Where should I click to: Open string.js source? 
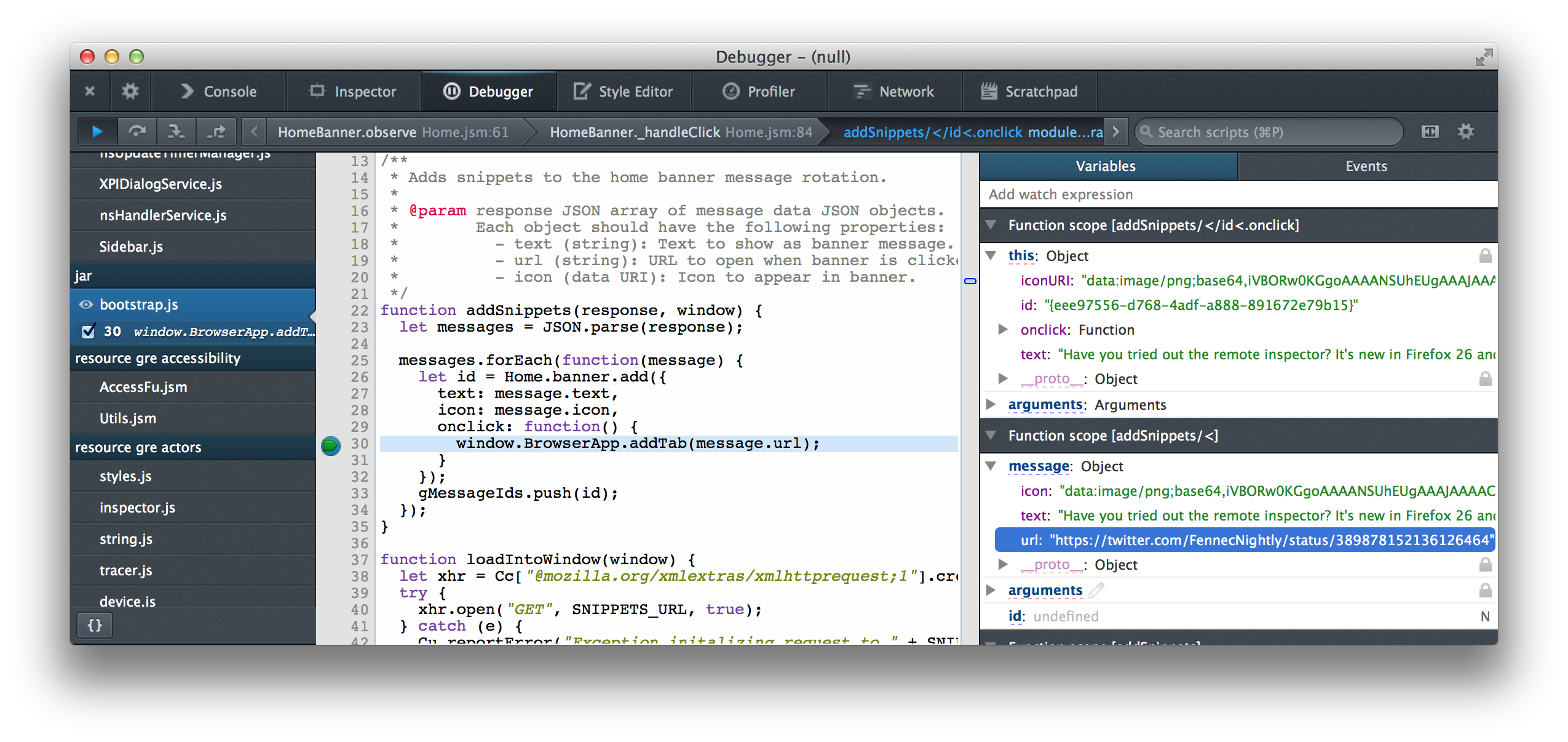193,539
